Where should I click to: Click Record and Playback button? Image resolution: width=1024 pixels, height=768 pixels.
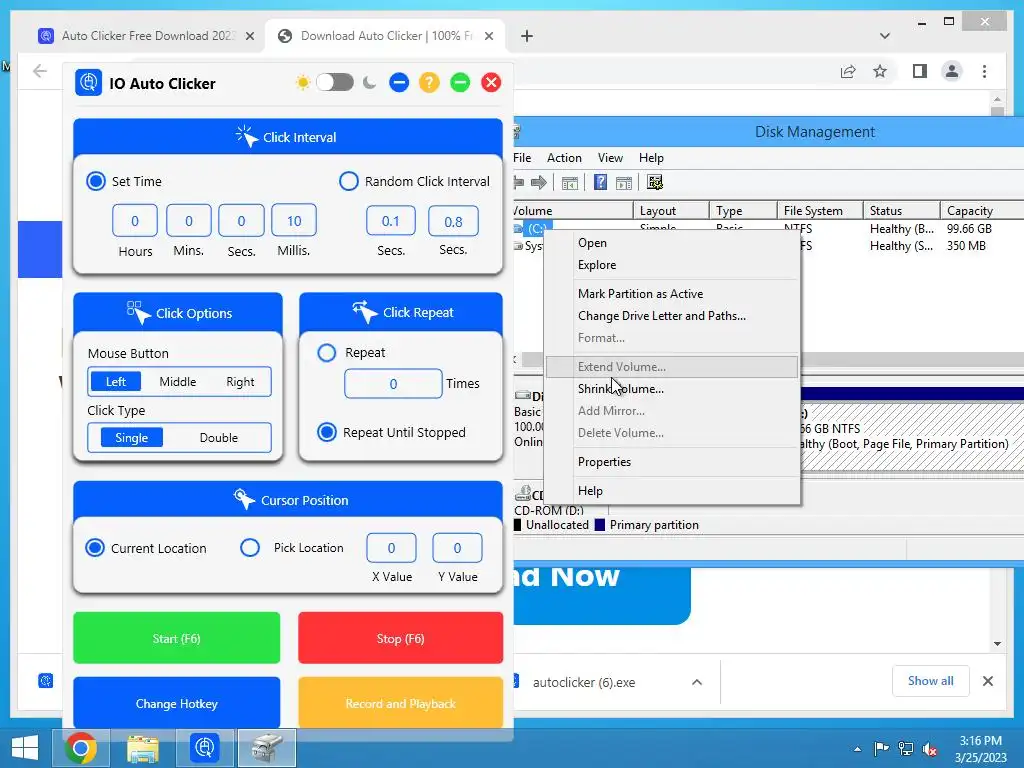click(x=400, y=703)
